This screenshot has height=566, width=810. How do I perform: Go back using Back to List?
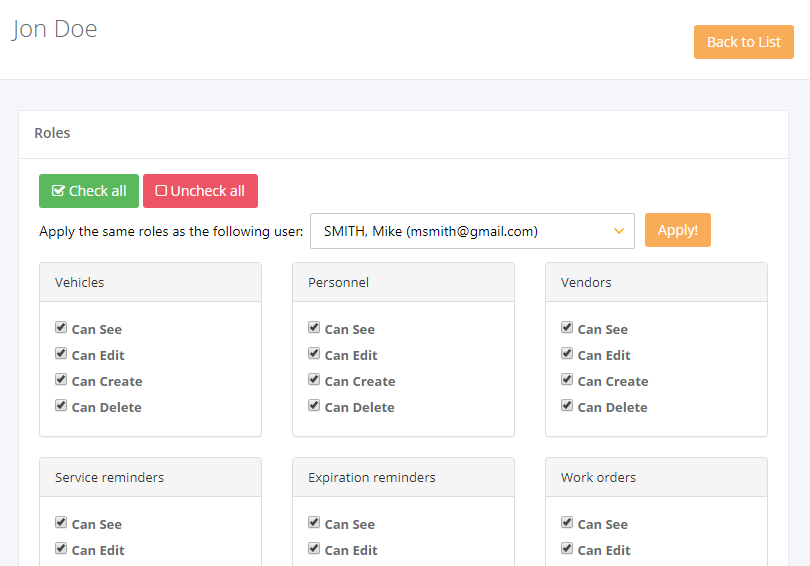743,42
